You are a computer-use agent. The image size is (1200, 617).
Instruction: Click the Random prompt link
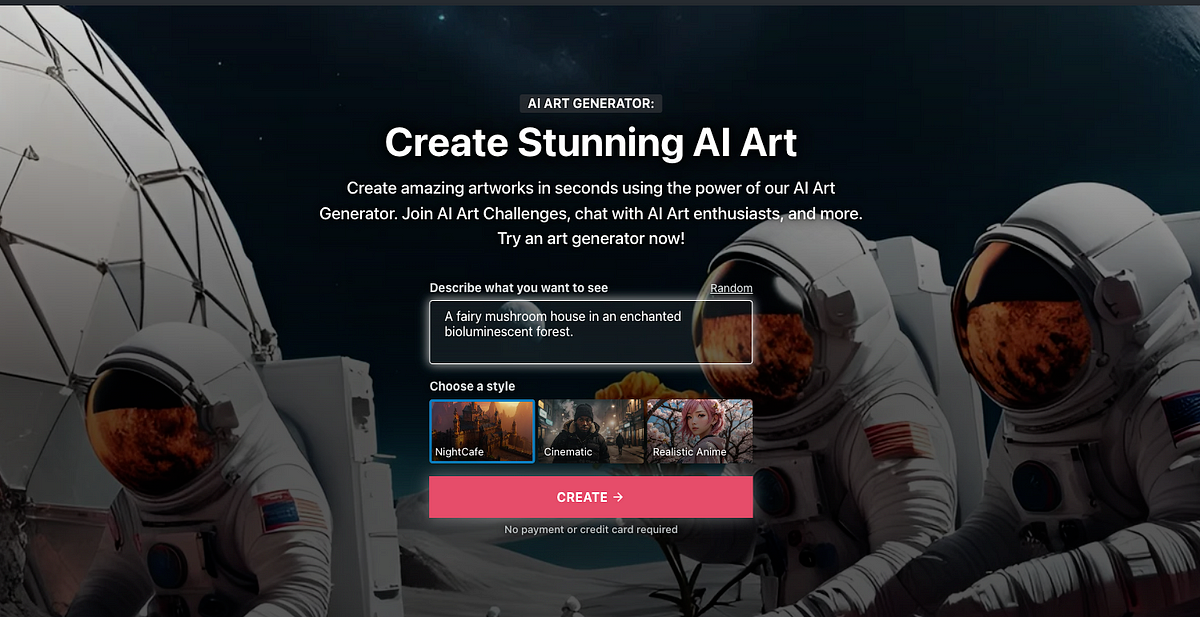pyautogui.click(x=731, y=288)
